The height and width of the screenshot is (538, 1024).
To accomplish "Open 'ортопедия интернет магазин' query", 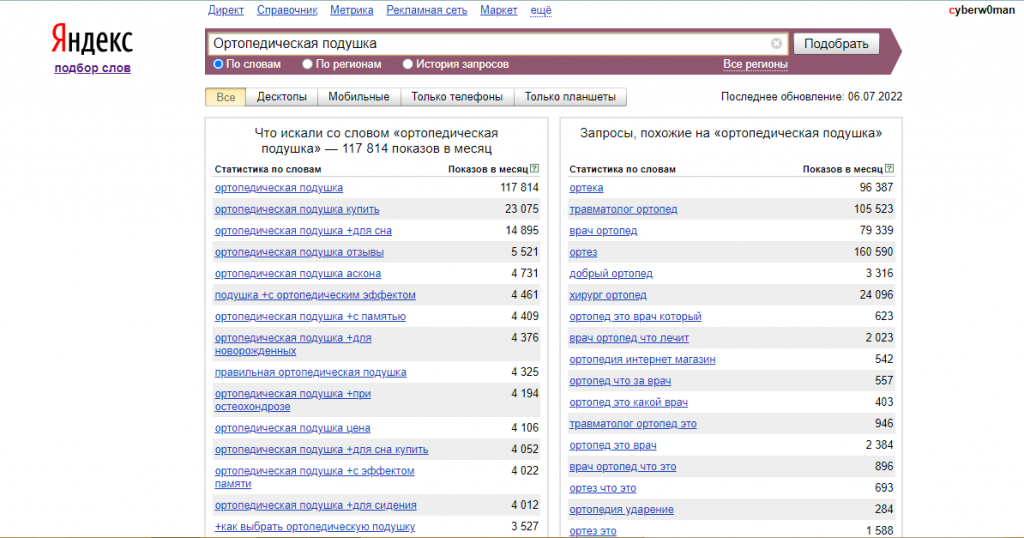I will pyautogui.click(x=642, y=360).
